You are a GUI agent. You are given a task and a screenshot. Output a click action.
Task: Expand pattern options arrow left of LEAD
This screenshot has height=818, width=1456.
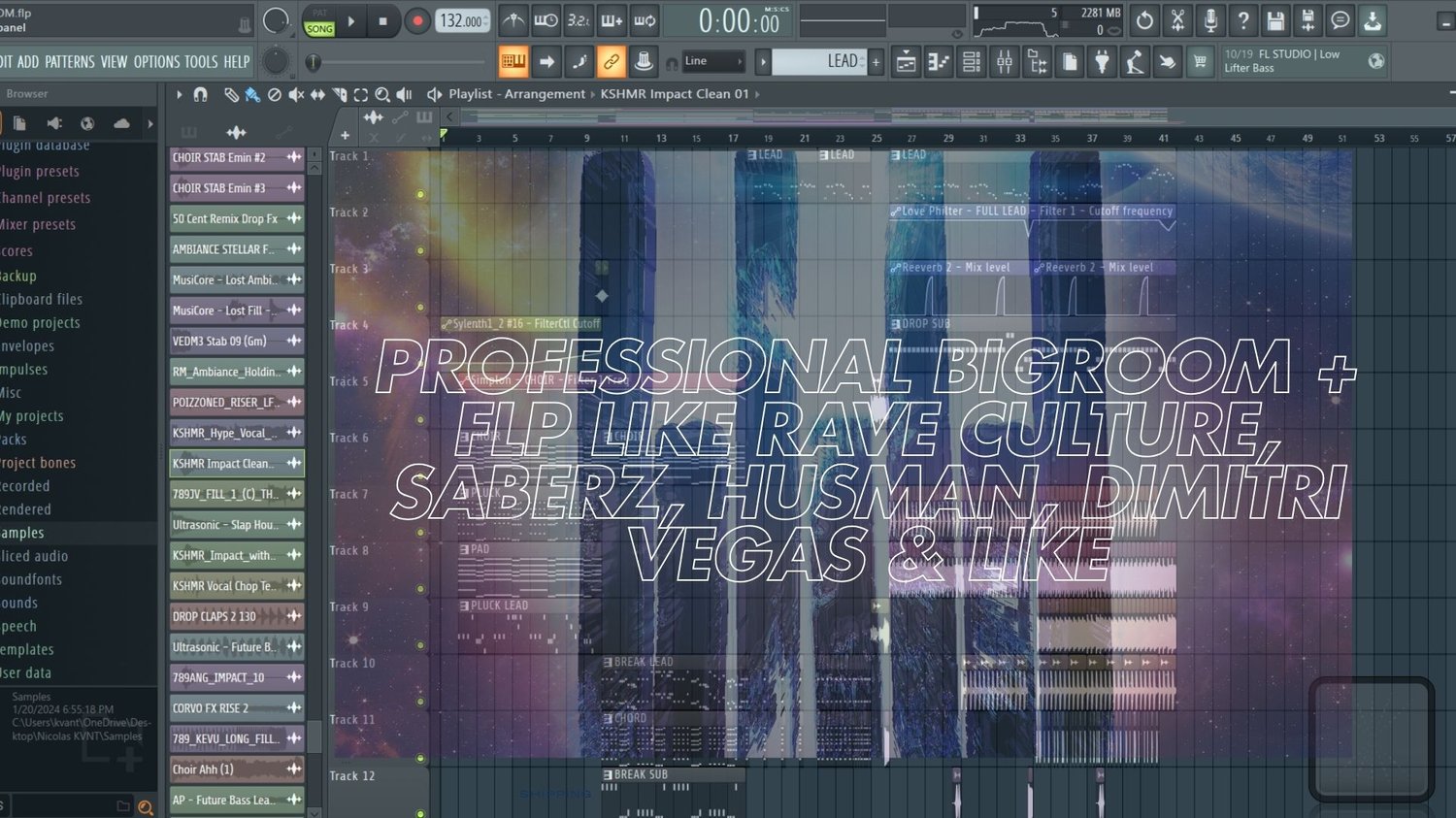(x=763, y=62)
